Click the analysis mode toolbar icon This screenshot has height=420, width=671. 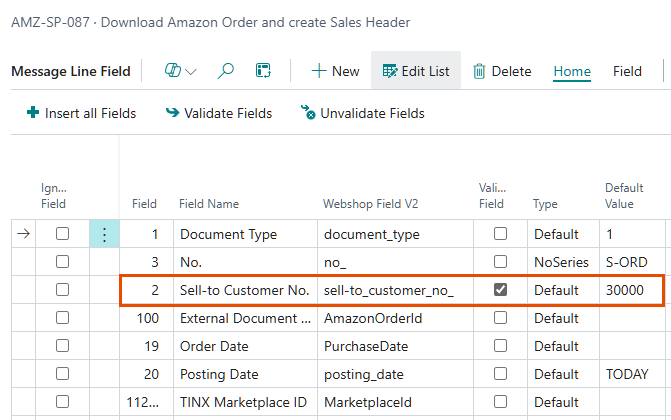[263, 71]
